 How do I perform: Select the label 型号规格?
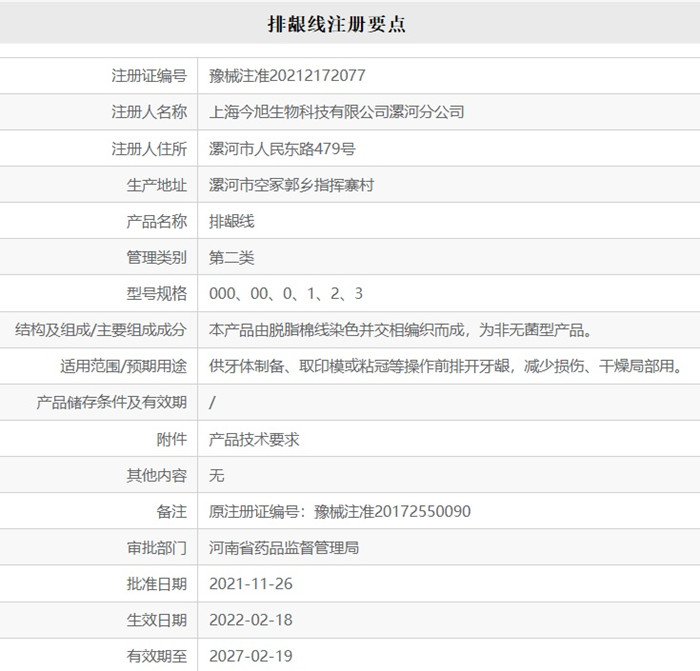157,293
